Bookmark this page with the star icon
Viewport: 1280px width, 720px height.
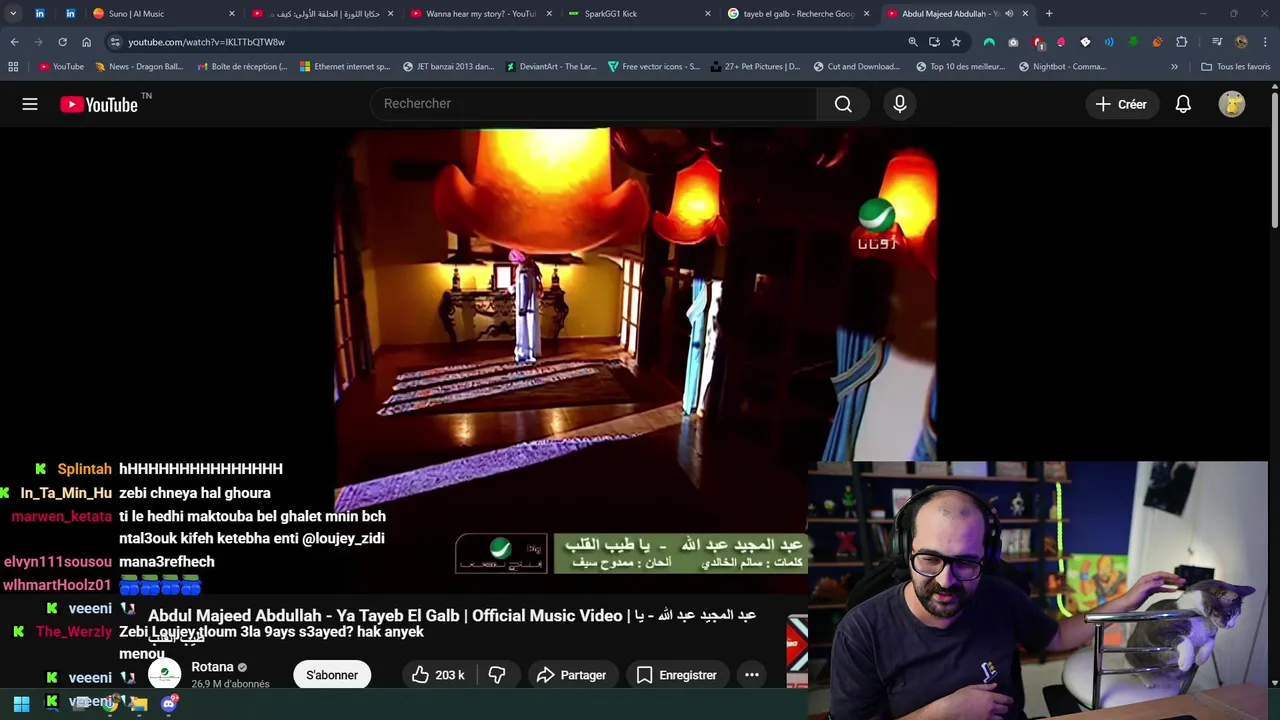(956, 42)
